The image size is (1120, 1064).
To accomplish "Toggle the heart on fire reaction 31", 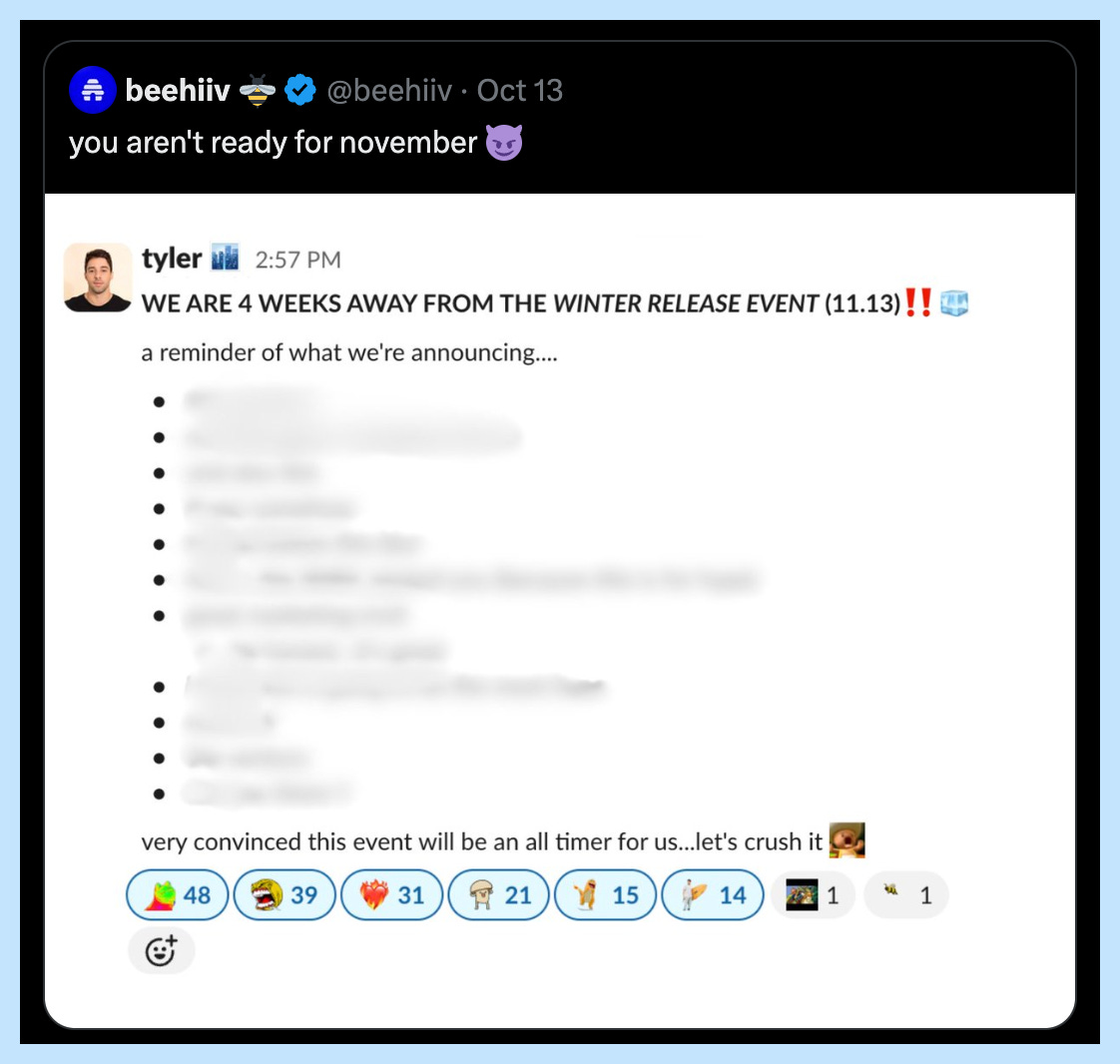I will 391,894.
